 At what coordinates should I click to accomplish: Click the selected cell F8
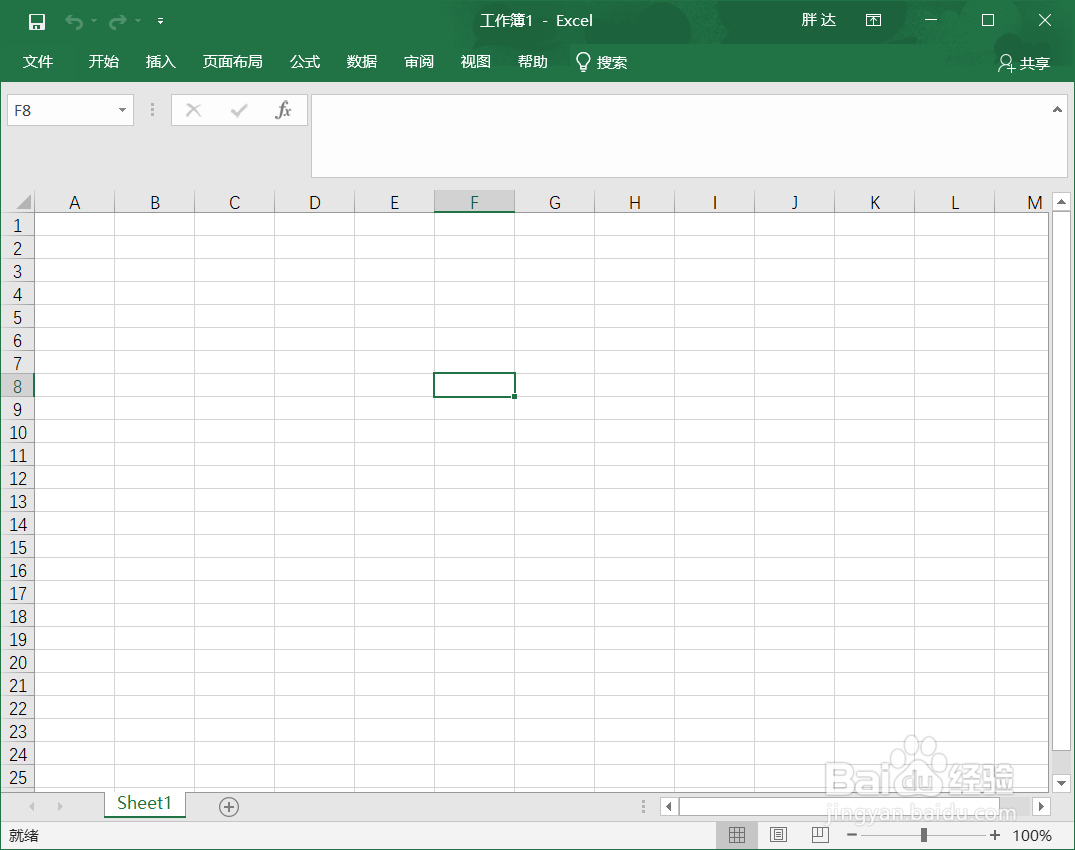pos(474,385)
